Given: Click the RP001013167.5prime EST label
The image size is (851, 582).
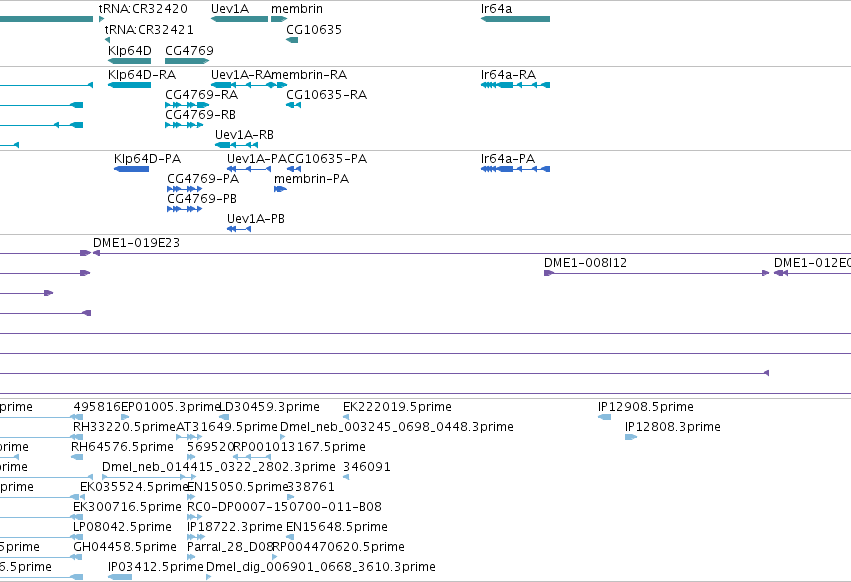Looking at the screenshot, I should click(x=300, y=447).
